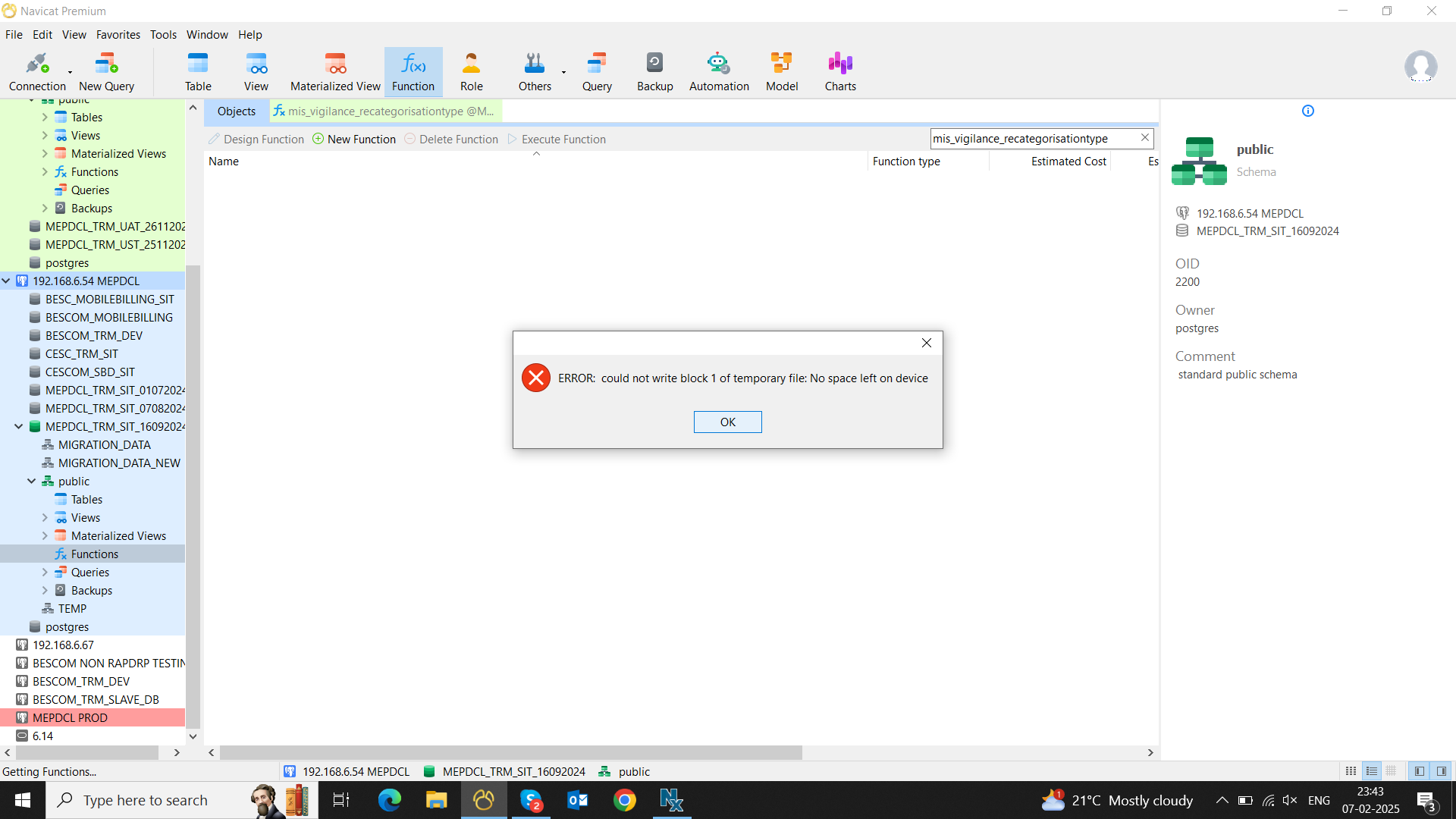Open Google Chrome from taskbar

pyautogui.click(x=624, y=800)
